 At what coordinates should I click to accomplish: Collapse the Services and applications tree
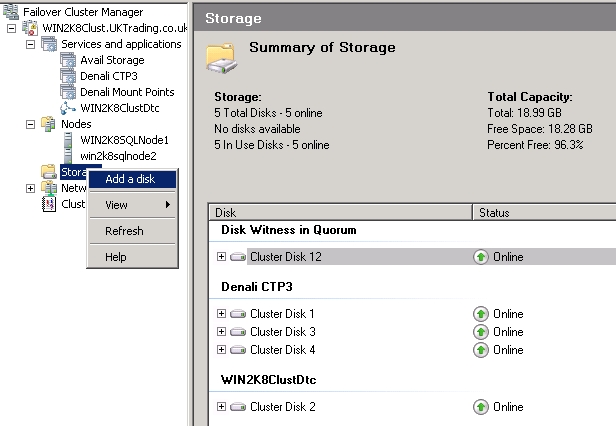point(30,44)
